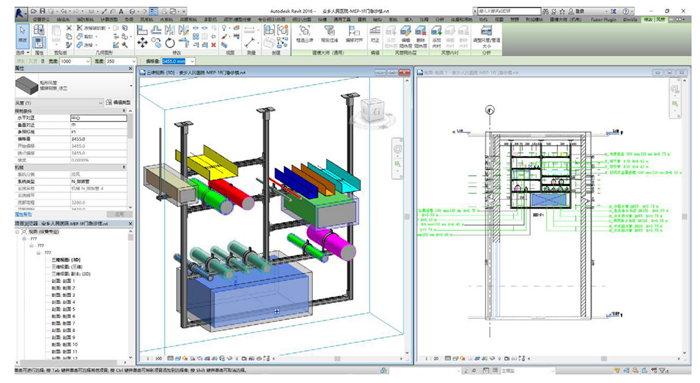The image size is (700, 383).
Task: Click the Text 'A' quick access icon
Action: [121, 11]
